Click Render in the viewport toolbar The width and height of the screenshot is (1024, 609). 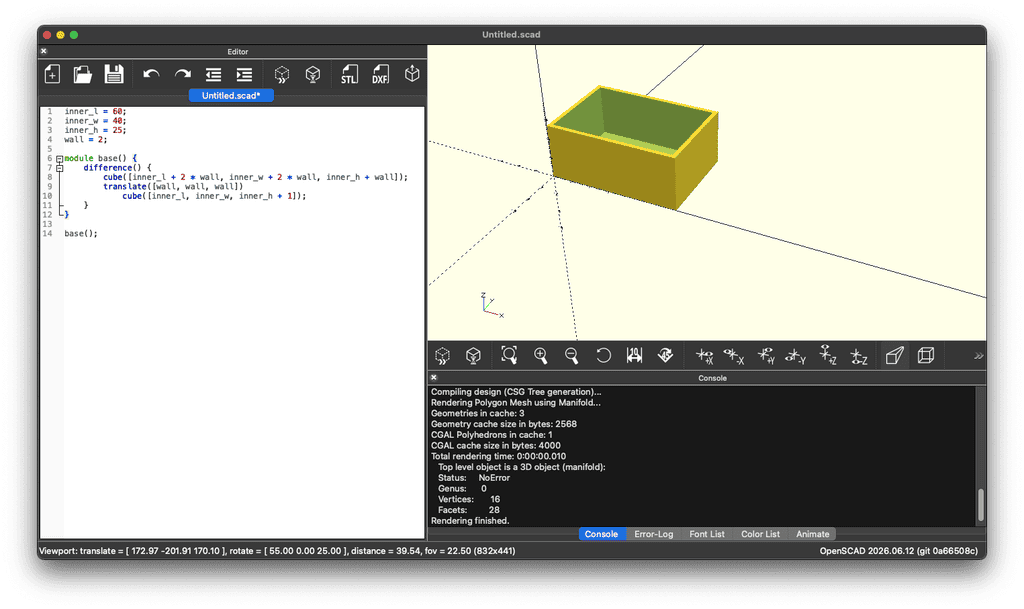pyautogui.click(x=473, y=356)
